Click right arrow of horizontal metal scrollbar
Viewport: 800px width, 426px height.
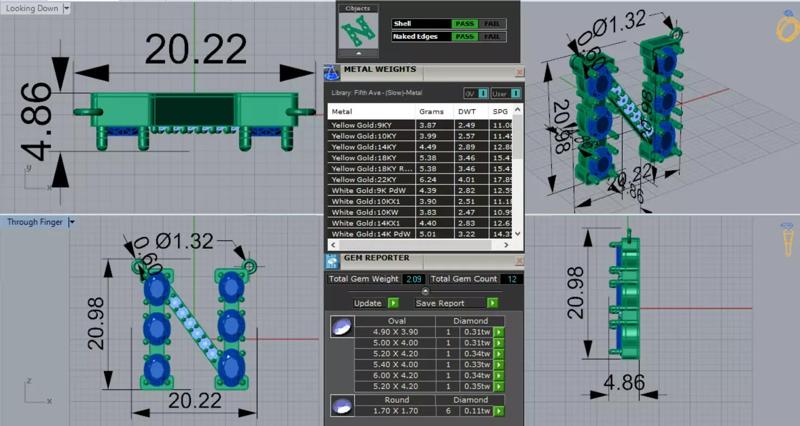click(506, 245)
